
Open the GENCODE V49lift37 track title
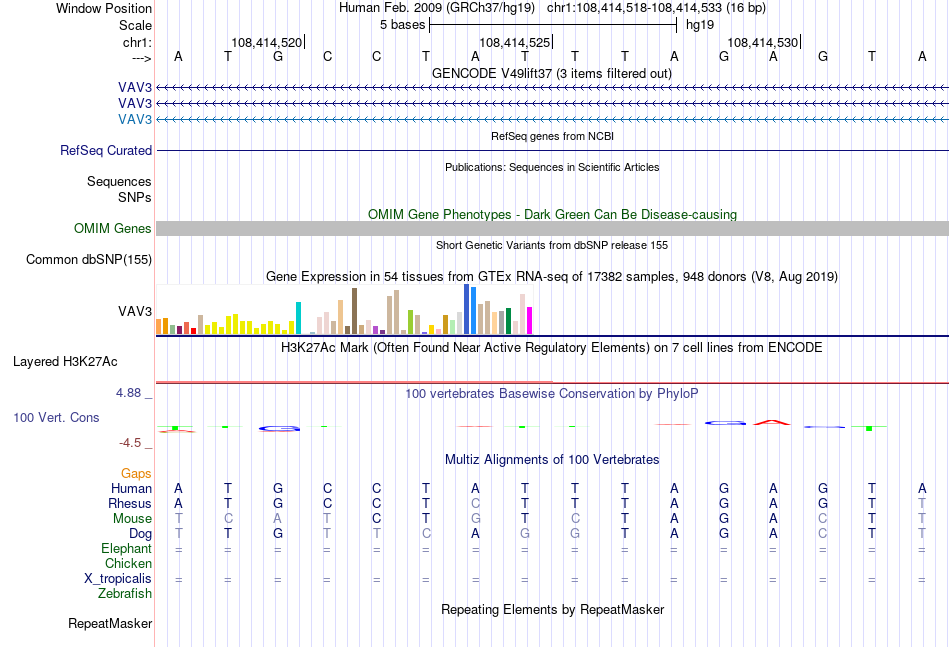pos(552,73)
